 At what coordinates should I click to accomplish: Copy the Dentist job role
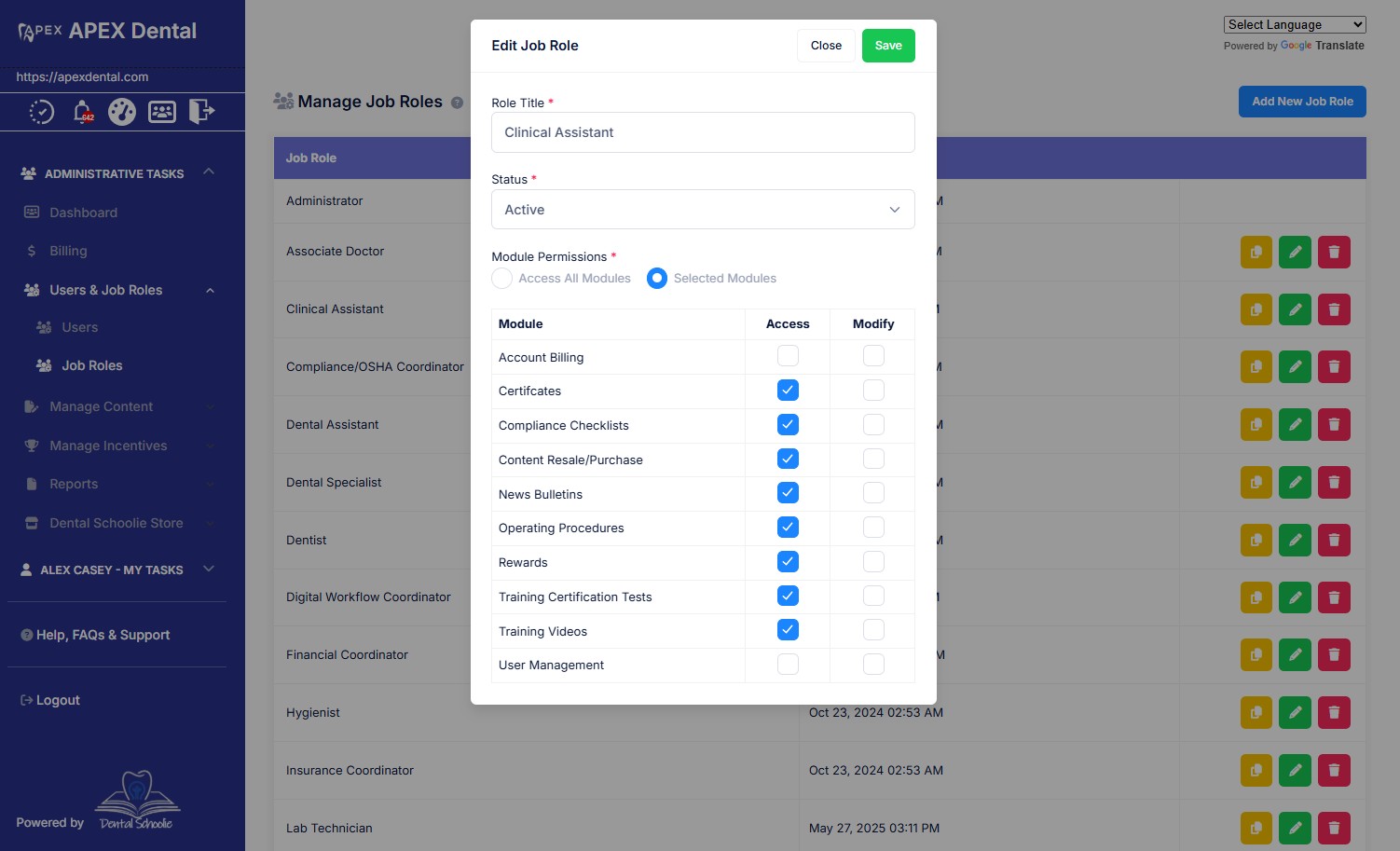tap(1256, 541)
